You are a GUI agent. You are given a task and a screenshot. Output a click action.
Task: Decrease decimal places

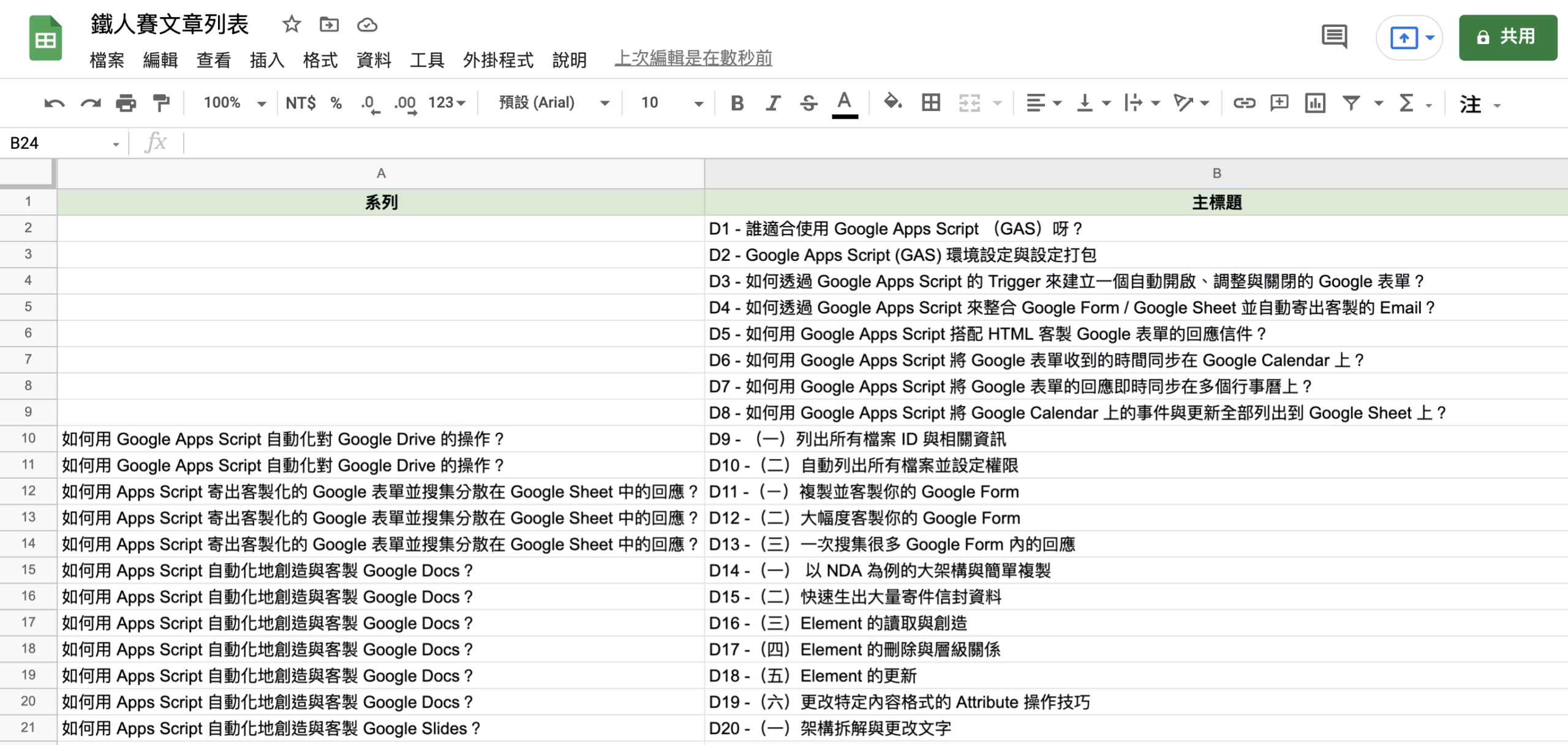[x=370, y=104]
